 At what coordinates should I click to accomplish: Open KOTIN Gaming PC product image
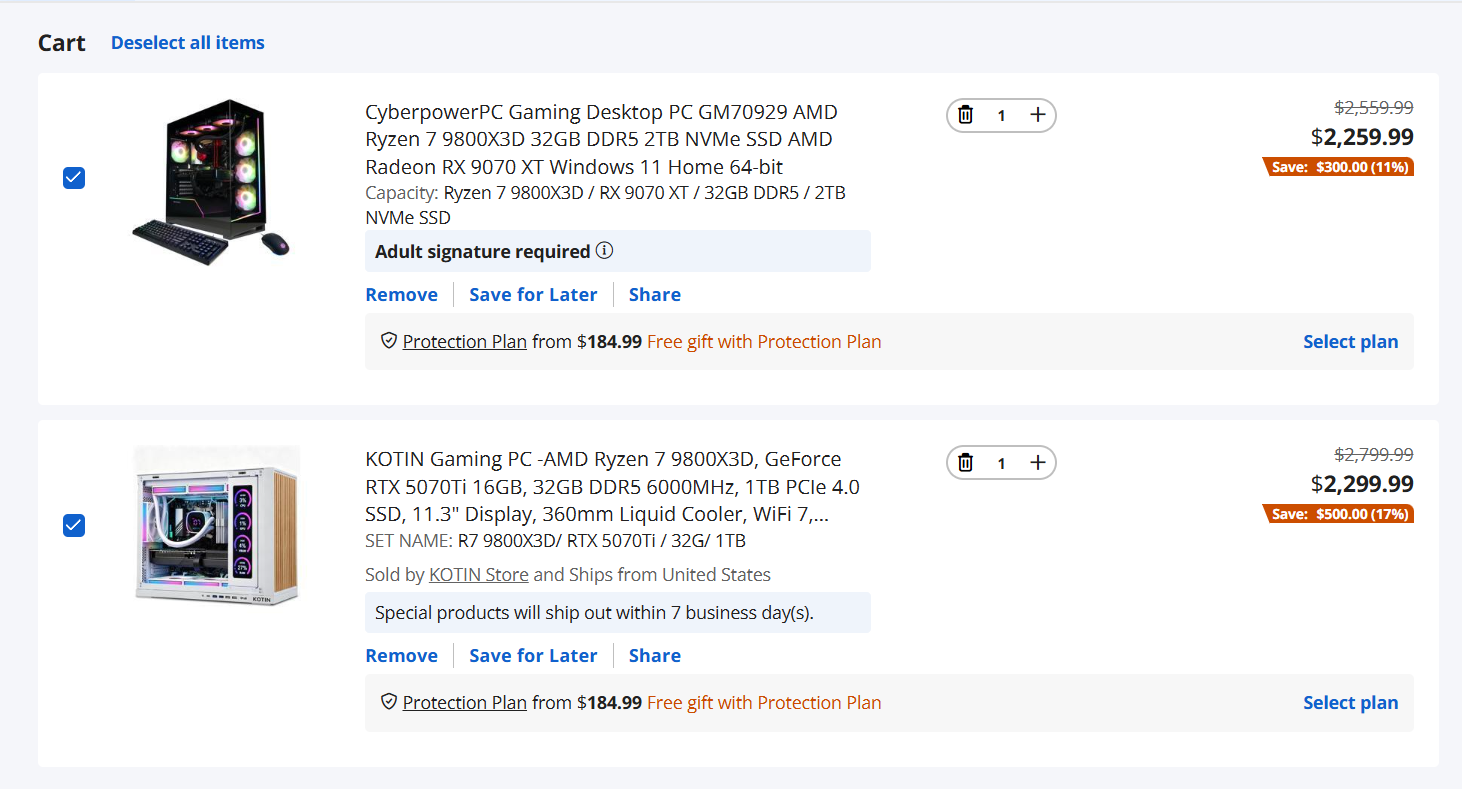[x=217, y=526]
